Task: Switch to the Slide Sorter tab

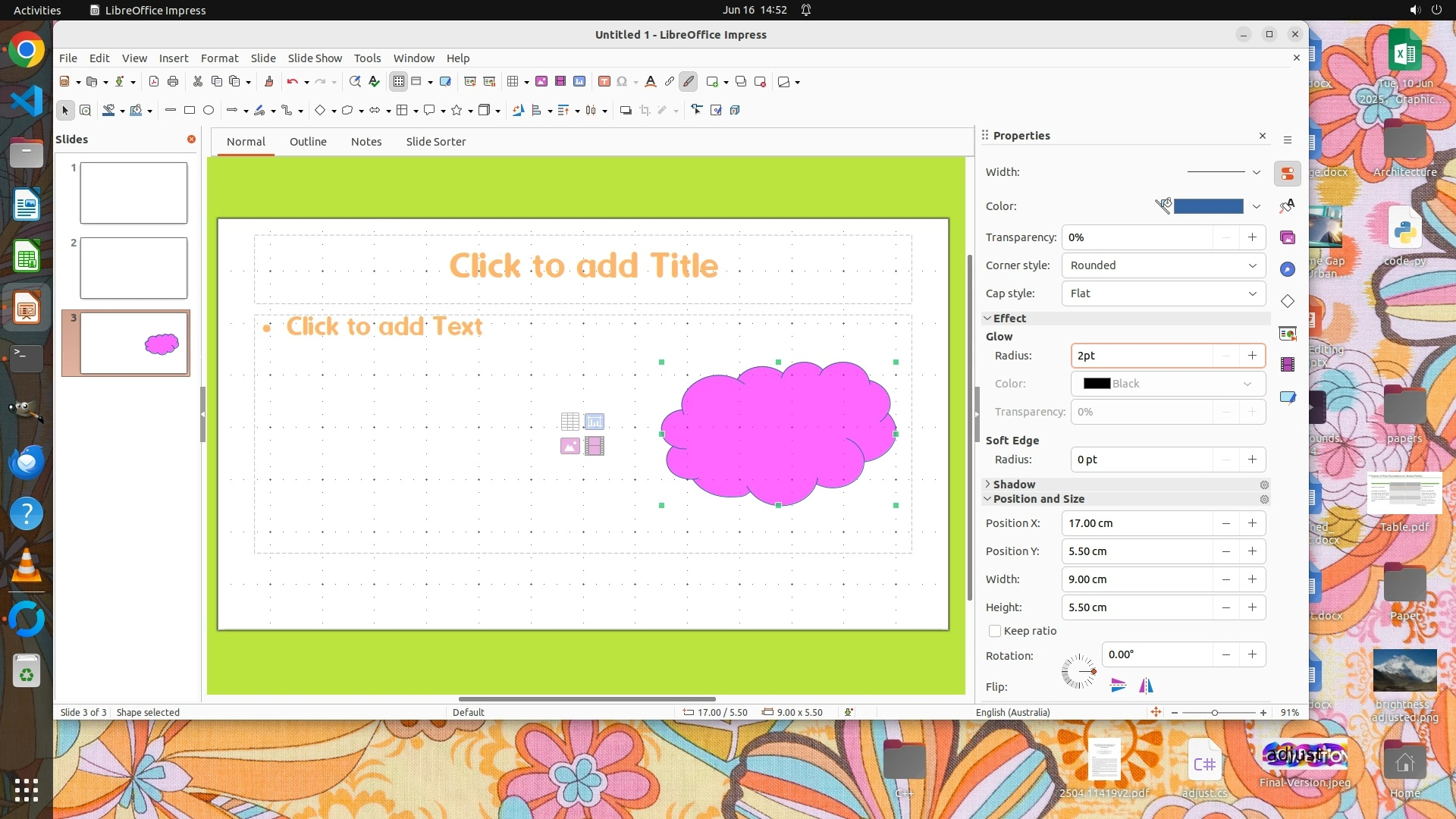Action: (x=435, y=142)
